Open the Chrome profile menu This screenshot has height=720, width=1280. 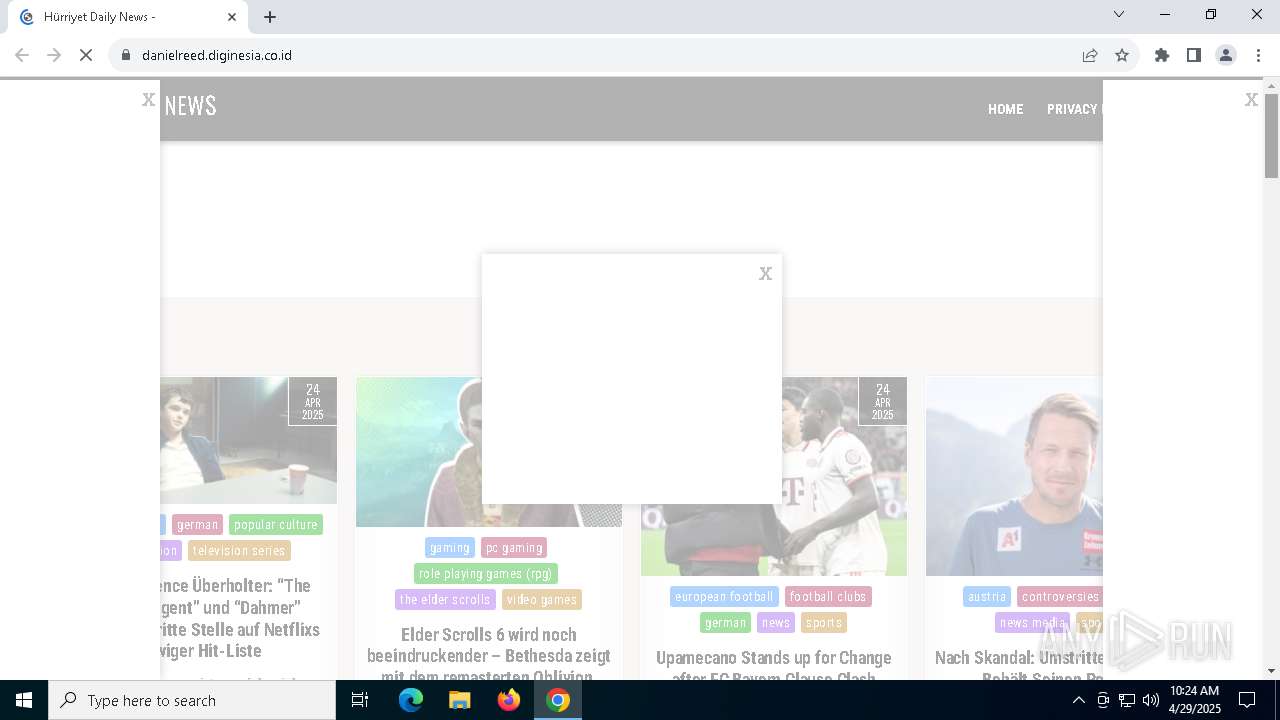click(x=1226, y=55)
